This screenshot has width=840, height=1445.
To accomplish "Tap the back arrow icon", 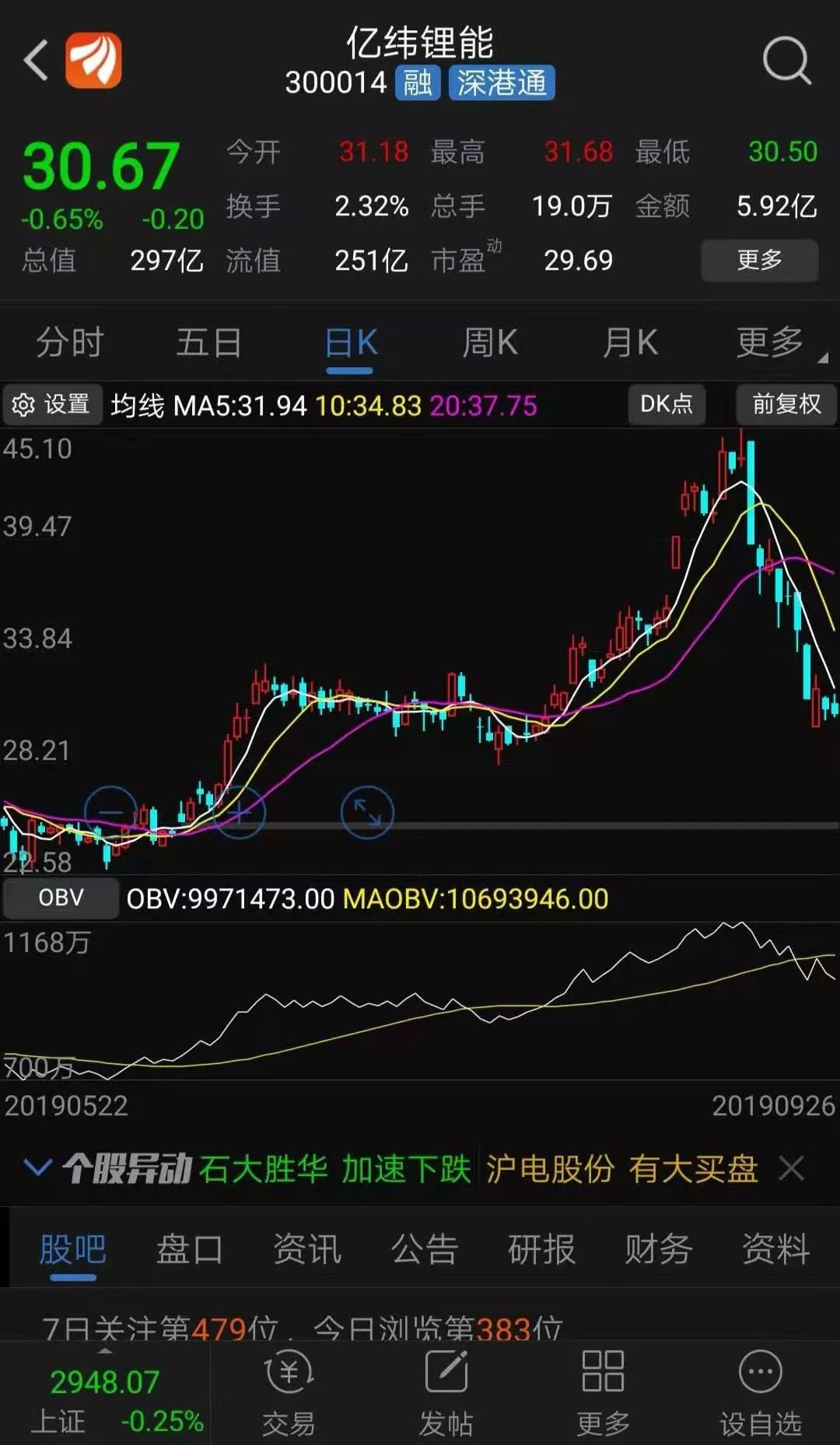I will [x=36, y=60].
